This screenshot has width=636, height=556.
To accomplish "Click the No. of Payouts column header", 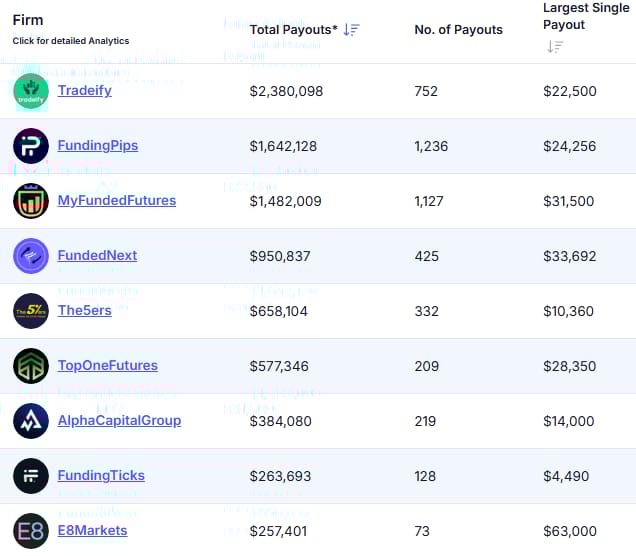I will 458,30.
